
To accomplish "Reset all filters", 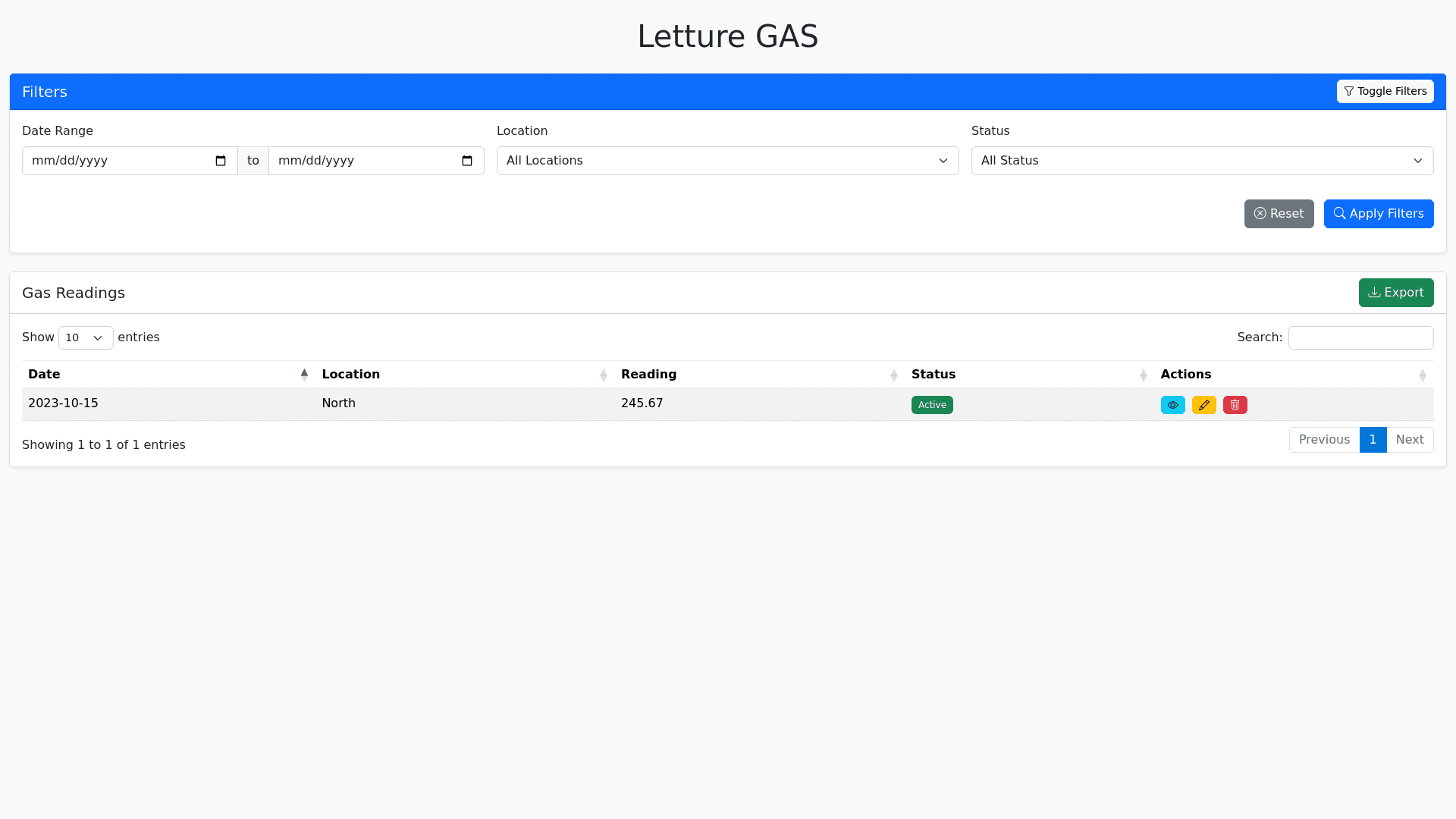I will point(1279,214).
